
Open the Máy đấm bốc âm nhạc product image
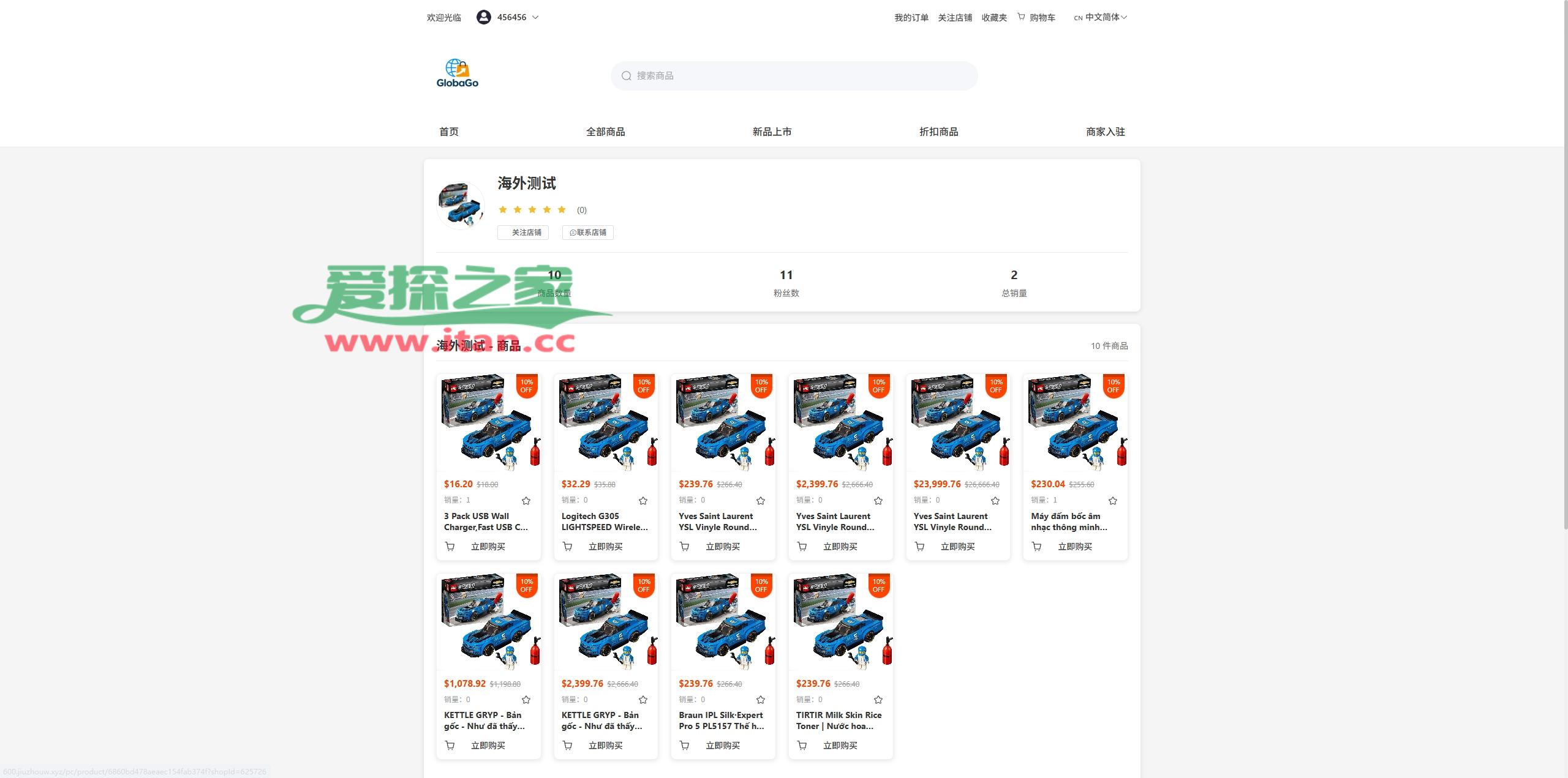pos(1076,423)
